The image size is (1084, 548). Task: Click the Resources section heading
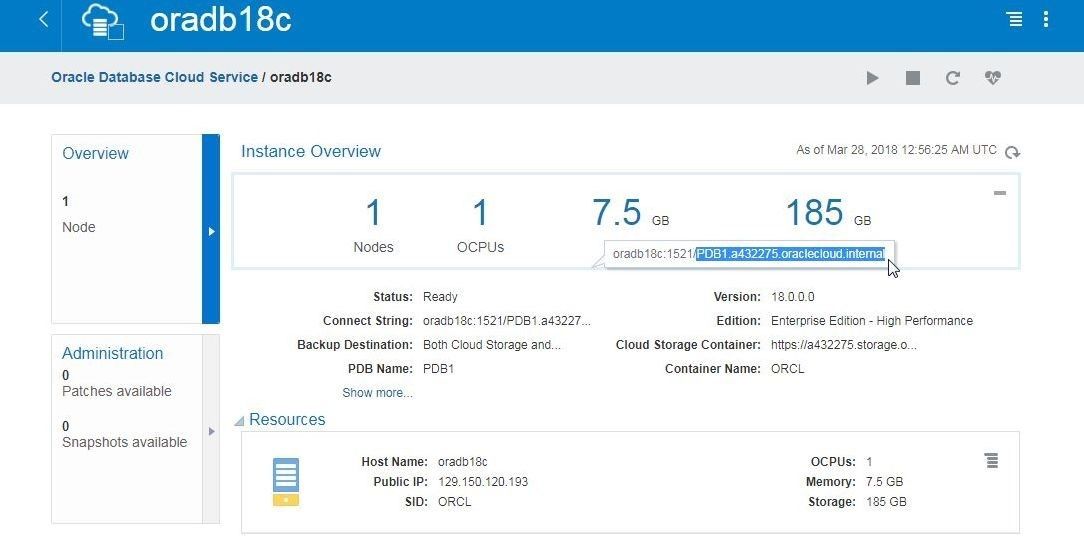click(287, 419)
